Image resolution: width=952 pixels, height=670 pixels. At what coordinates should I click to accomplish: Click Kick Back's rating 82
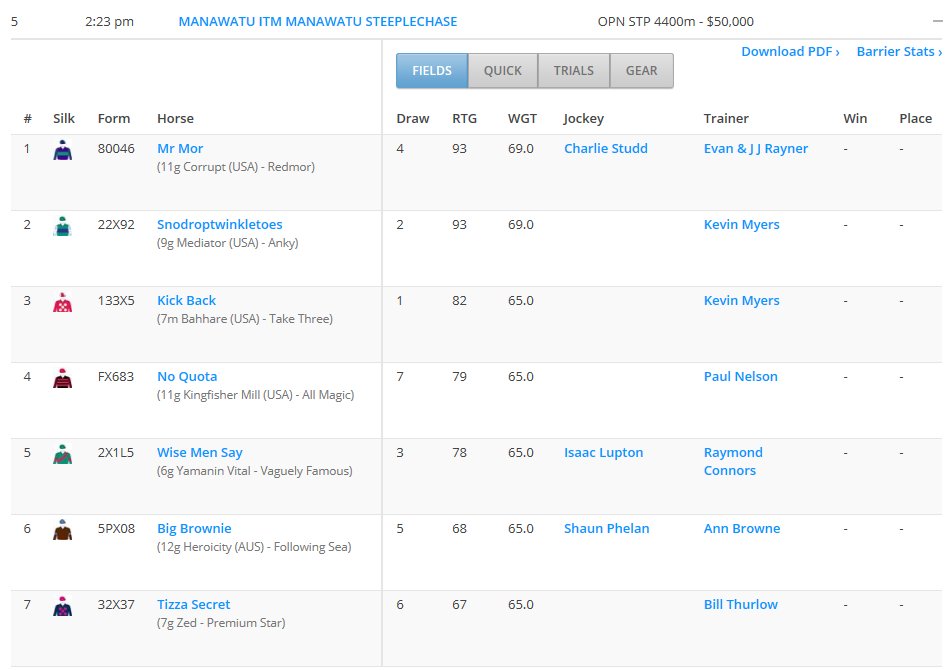pyautogui.click(x=460, y=300)
